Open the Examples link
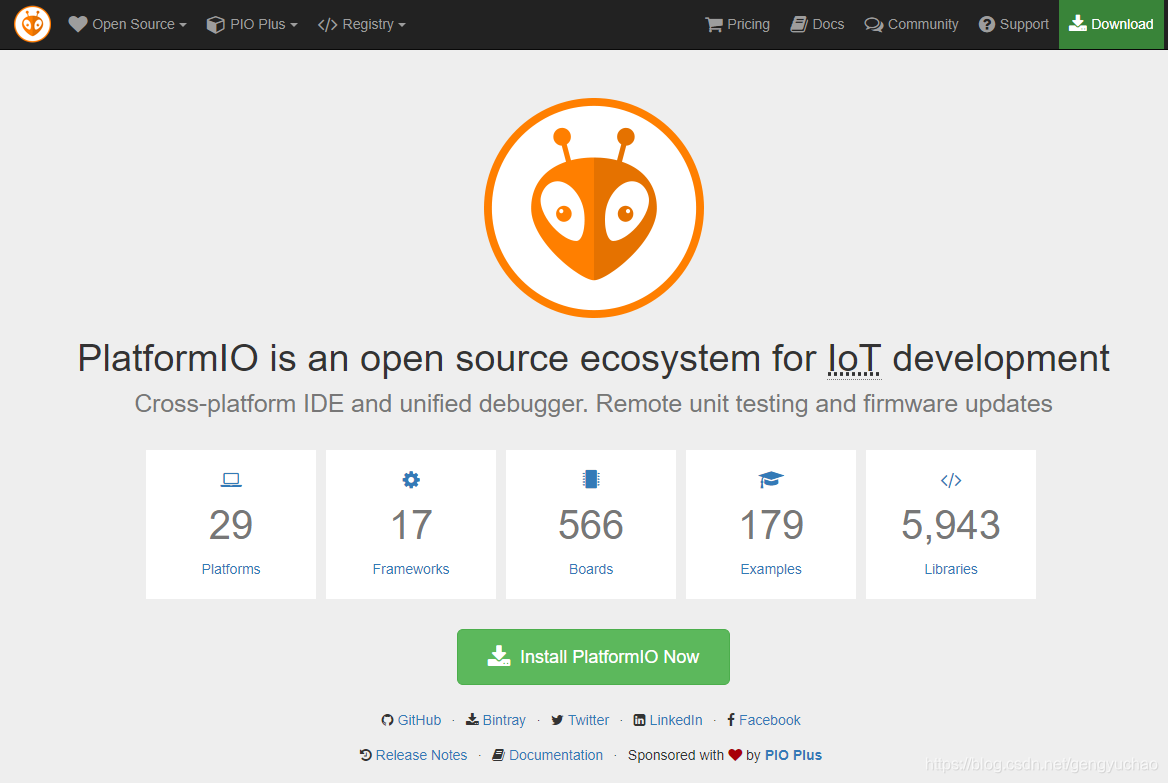 pyautogui.click(x=771, y=569)
